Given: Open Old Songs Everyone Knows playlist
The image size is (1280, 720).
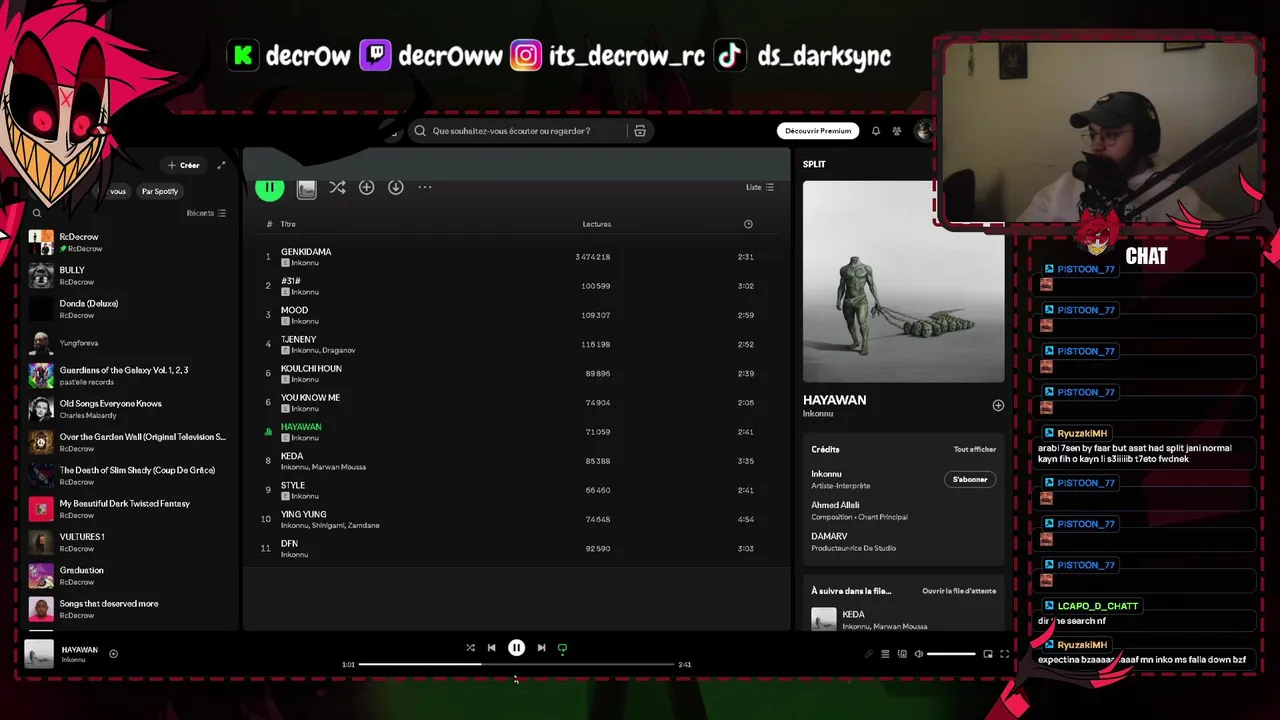Looking at the screenshot, I should click(130, 409).
